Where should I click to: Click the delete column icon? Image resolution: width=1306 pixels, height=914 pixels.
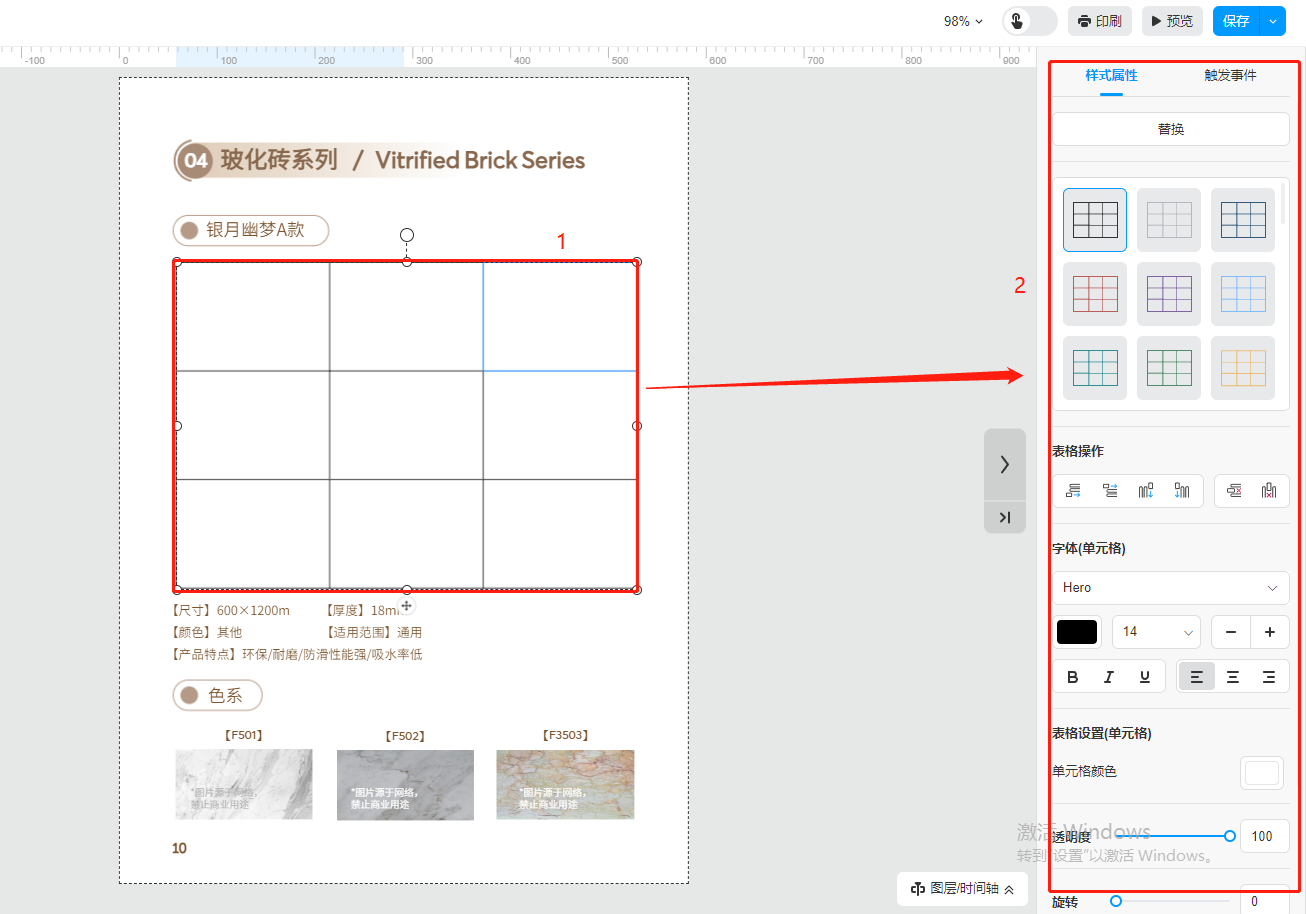tap(1269, 491)
